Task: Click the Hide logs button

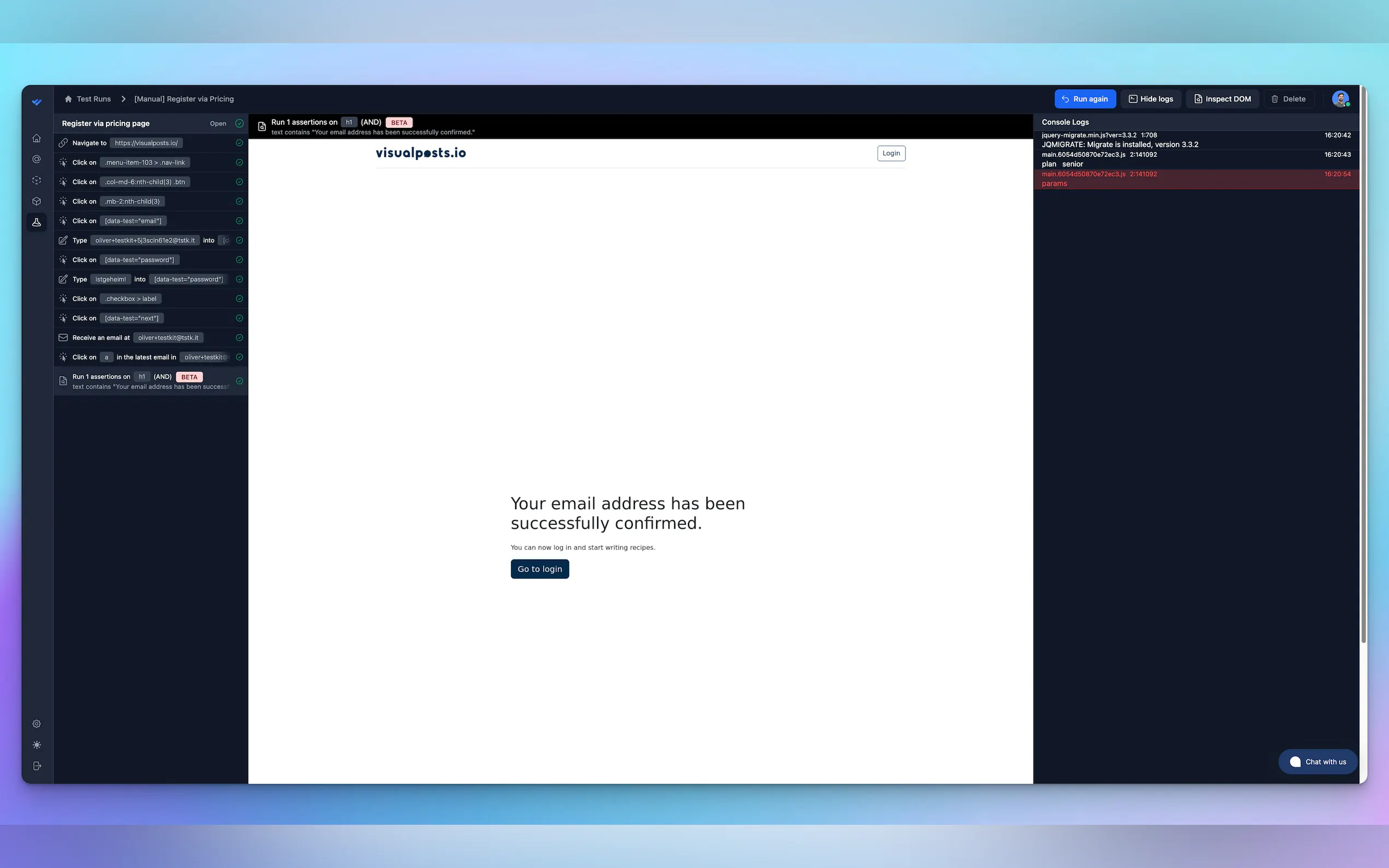Action: pos(1151,99)
